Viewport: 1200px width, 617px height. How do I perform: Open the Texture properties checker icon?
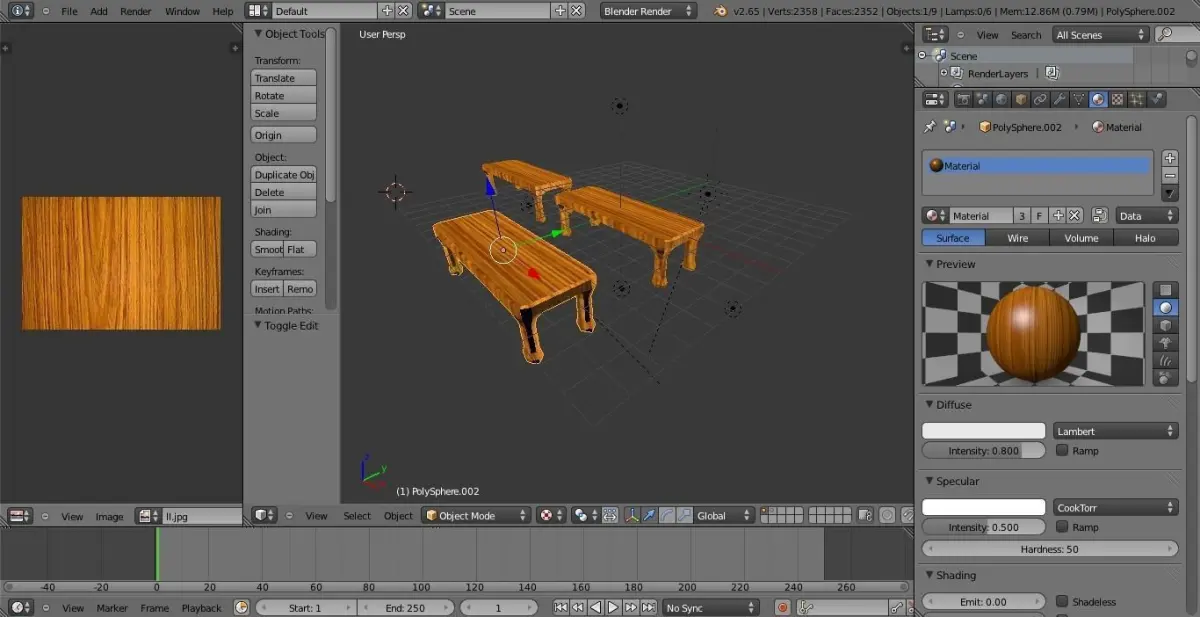[x=1118, y=99]
